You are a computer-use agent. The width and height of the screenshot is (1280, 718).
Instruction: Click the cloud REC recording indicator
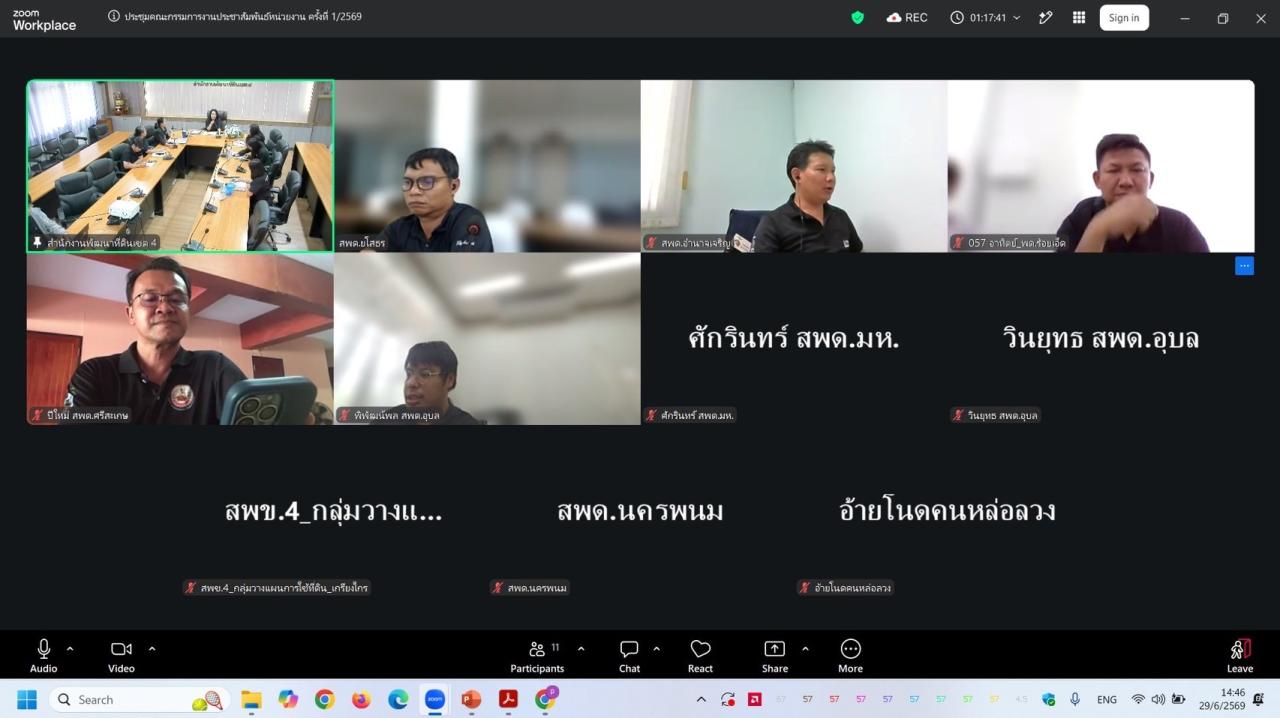[907, 17]
